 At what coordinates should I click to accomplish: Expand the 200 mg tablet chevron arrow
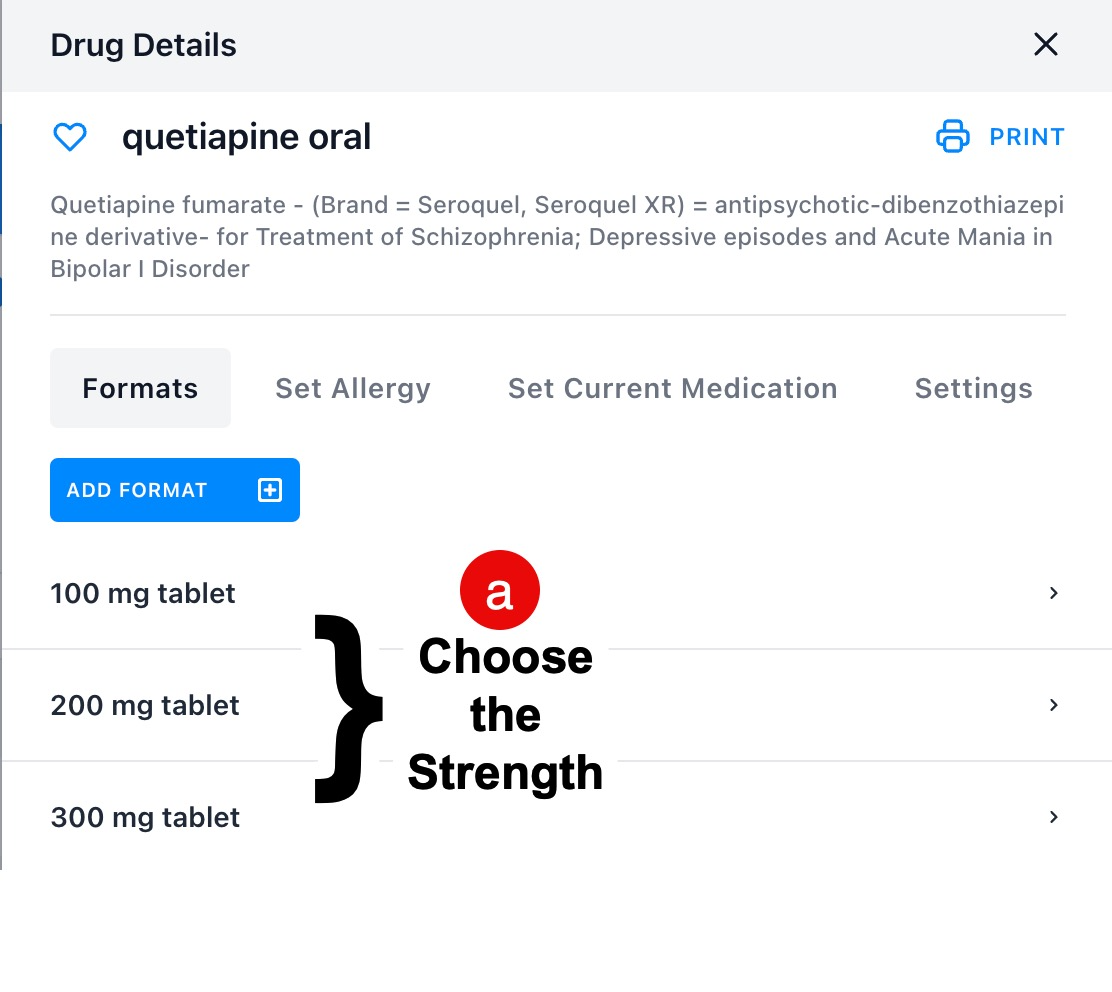tap(1053, 705)
